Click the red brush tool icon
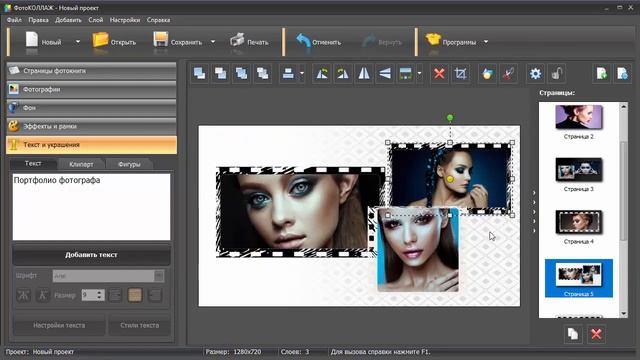The height and width of the screenshot is (360, 640). tap(508, 74)
